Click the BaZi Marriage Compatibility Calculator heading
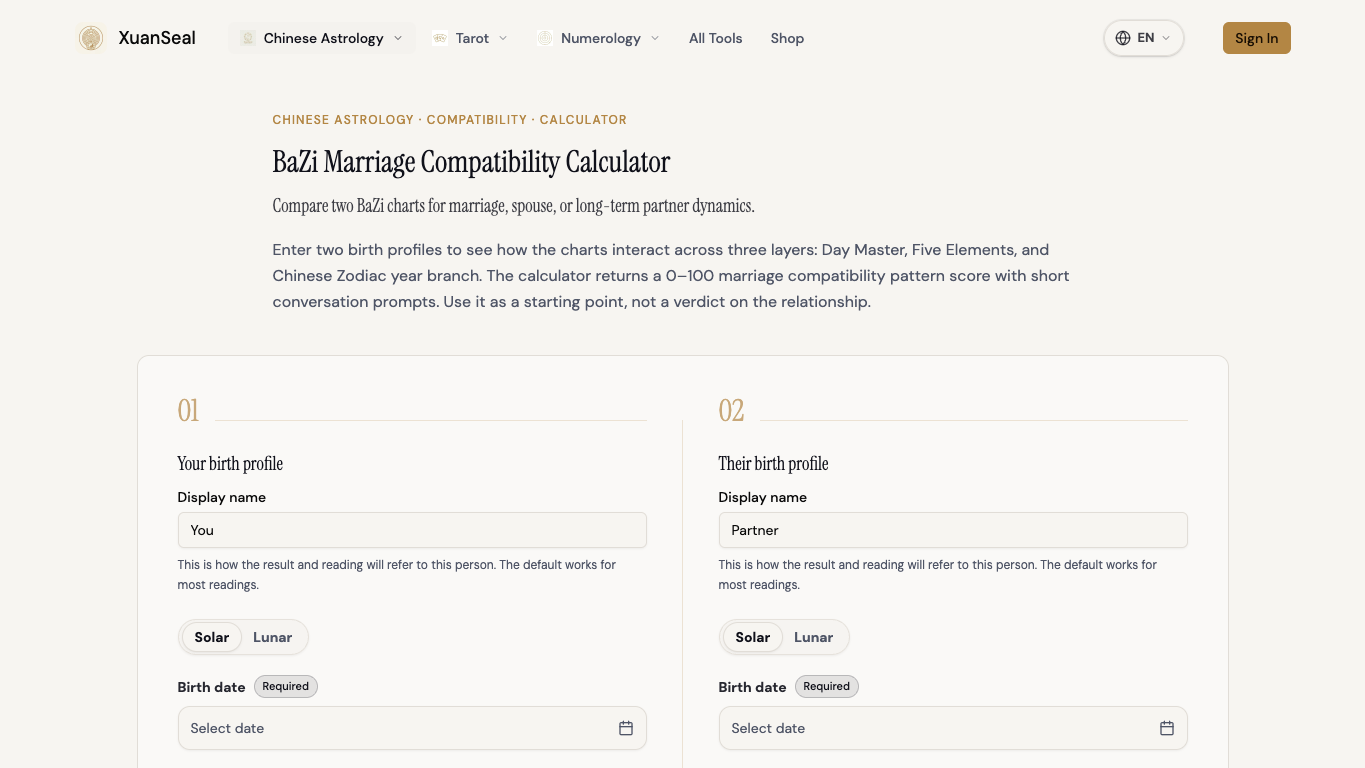This screenshot has width=1365, height=768. (471, 162)
